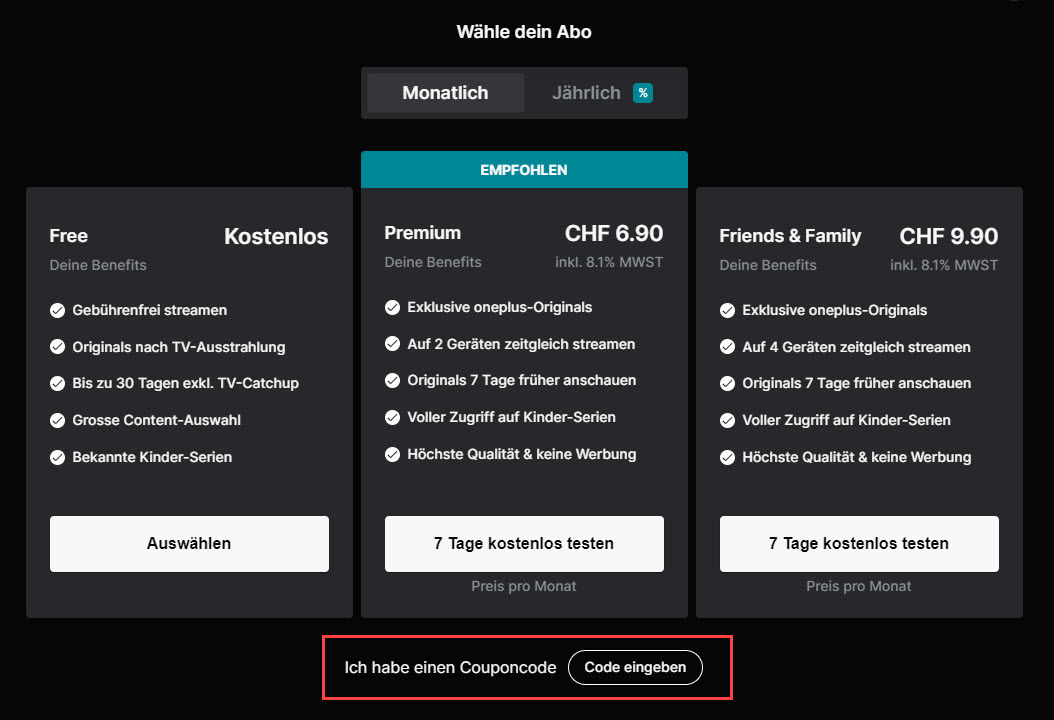
Task: Click the Friends & Family plan title
Action: coord(790,236)
